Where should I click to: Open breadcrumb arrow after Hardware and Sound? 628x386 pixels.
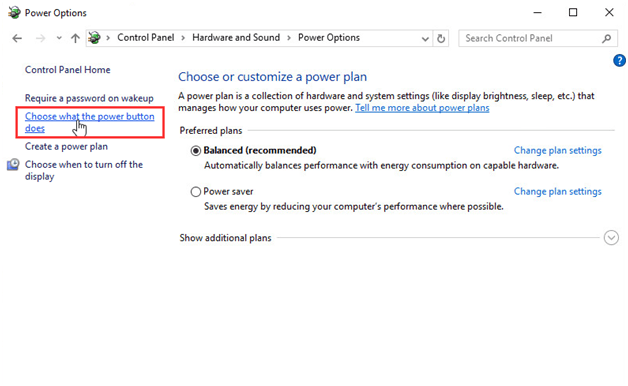[289, 38]
